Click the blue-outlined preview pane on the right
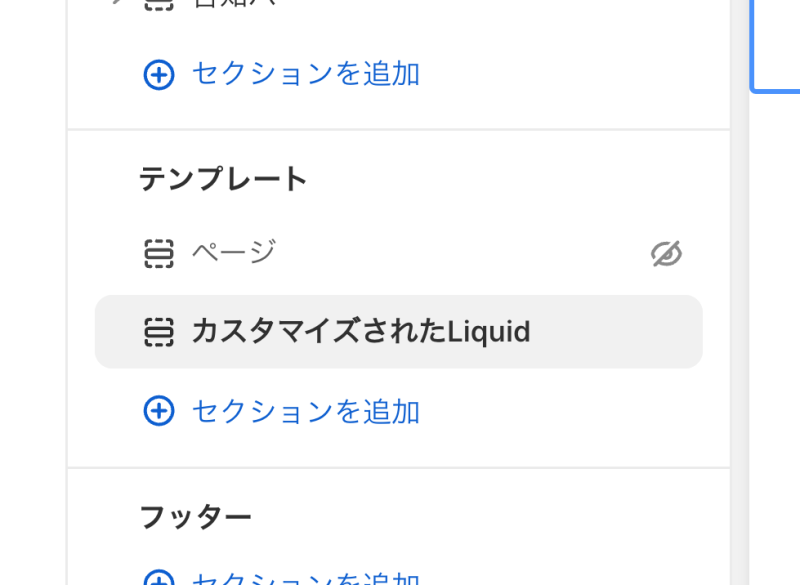800x585 pixels. (x=776, y=46)
